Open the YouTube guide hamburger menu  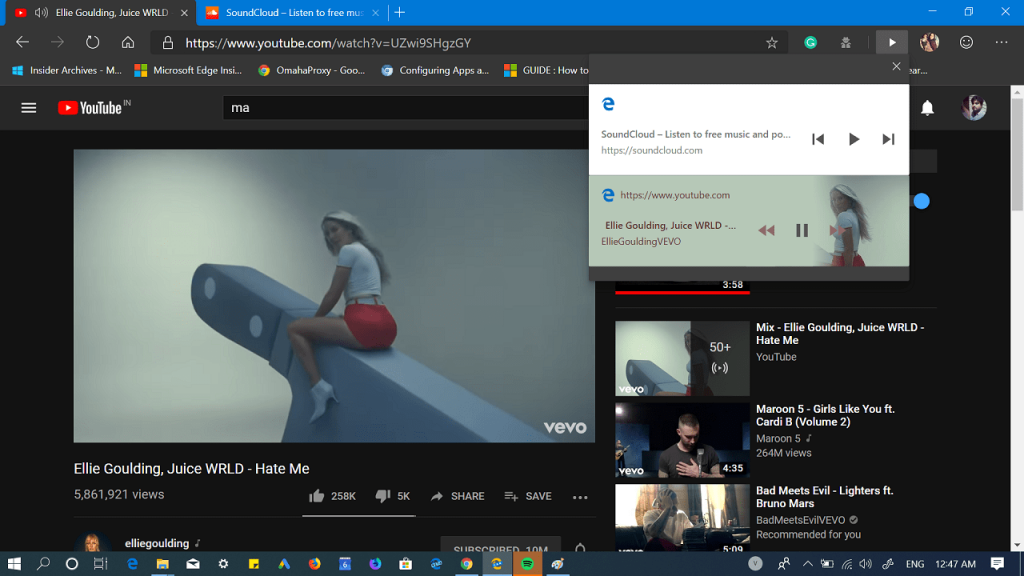point(29,108)
